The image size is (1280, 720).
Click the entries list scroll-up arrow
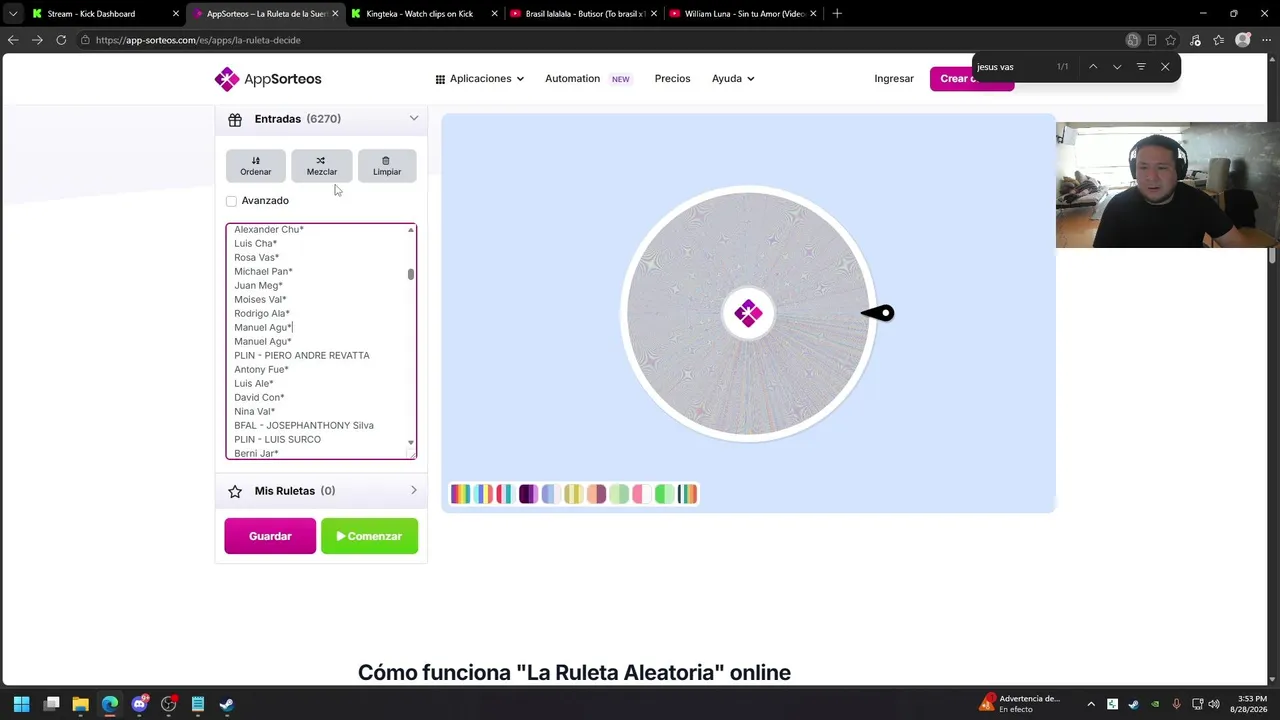[410, 231]
